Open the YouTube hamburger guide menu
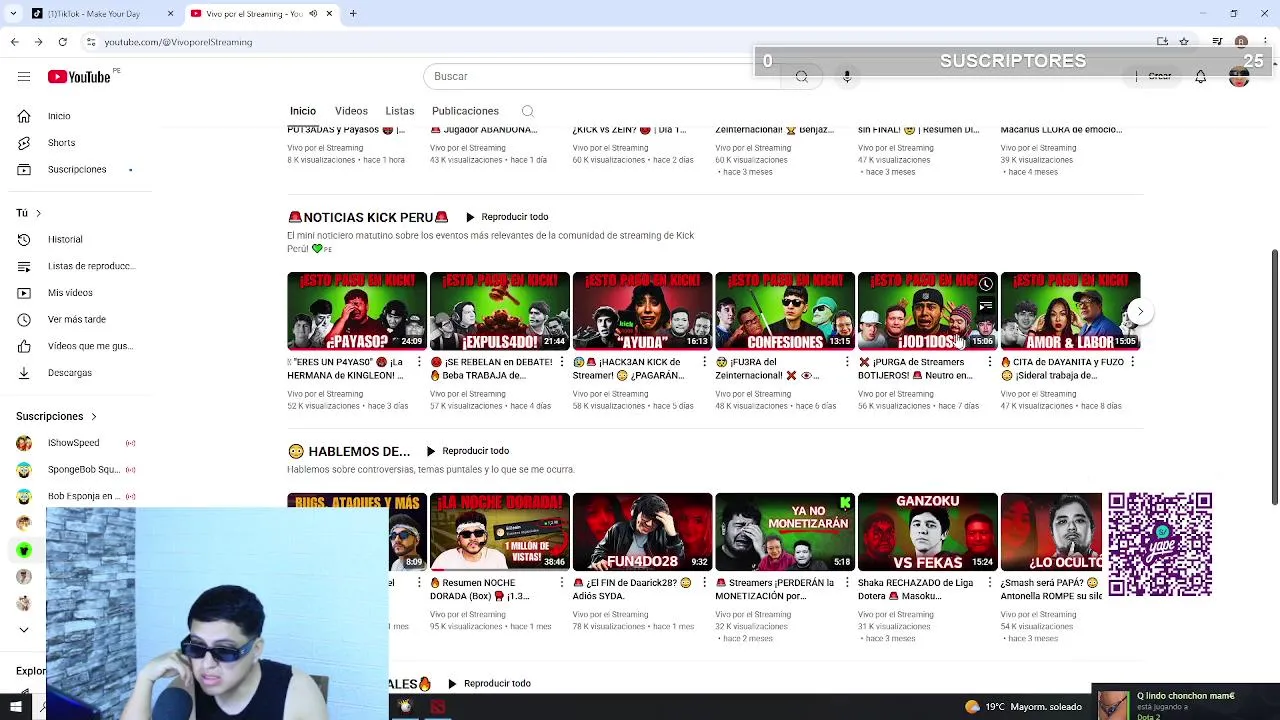1280x720 pixels. tap(23, 77)
